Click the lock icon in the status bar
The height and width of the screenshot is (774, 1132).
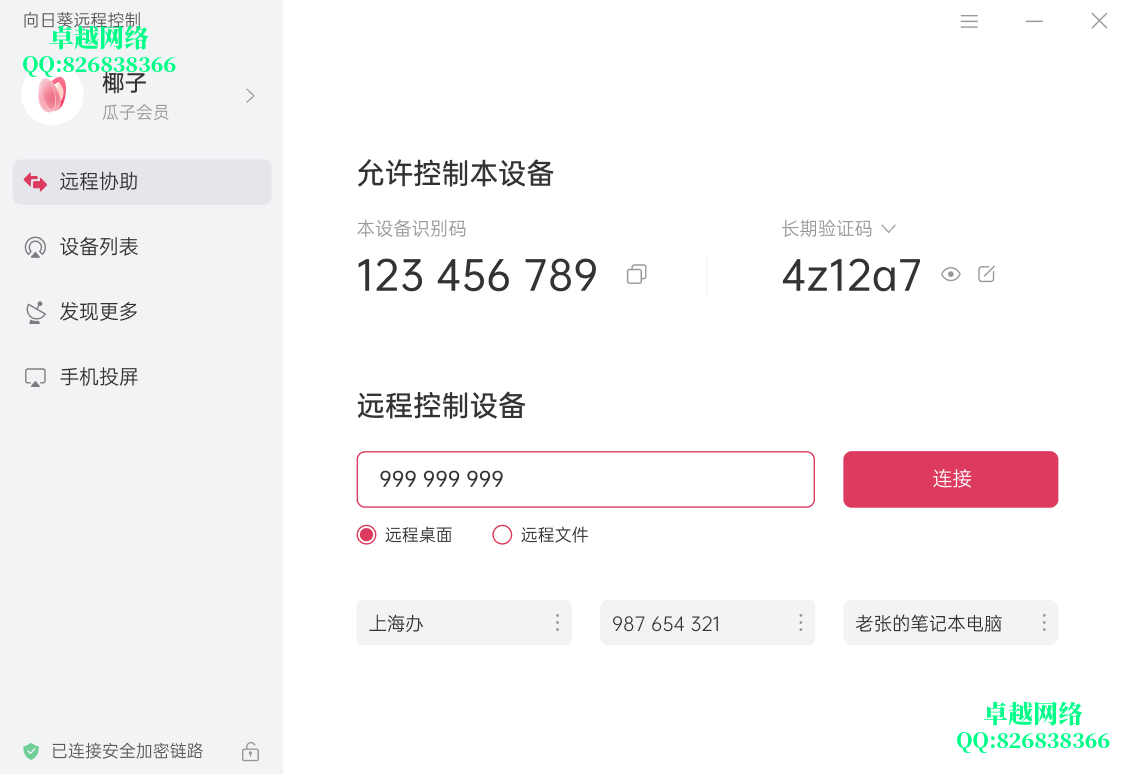coord(251,751)
